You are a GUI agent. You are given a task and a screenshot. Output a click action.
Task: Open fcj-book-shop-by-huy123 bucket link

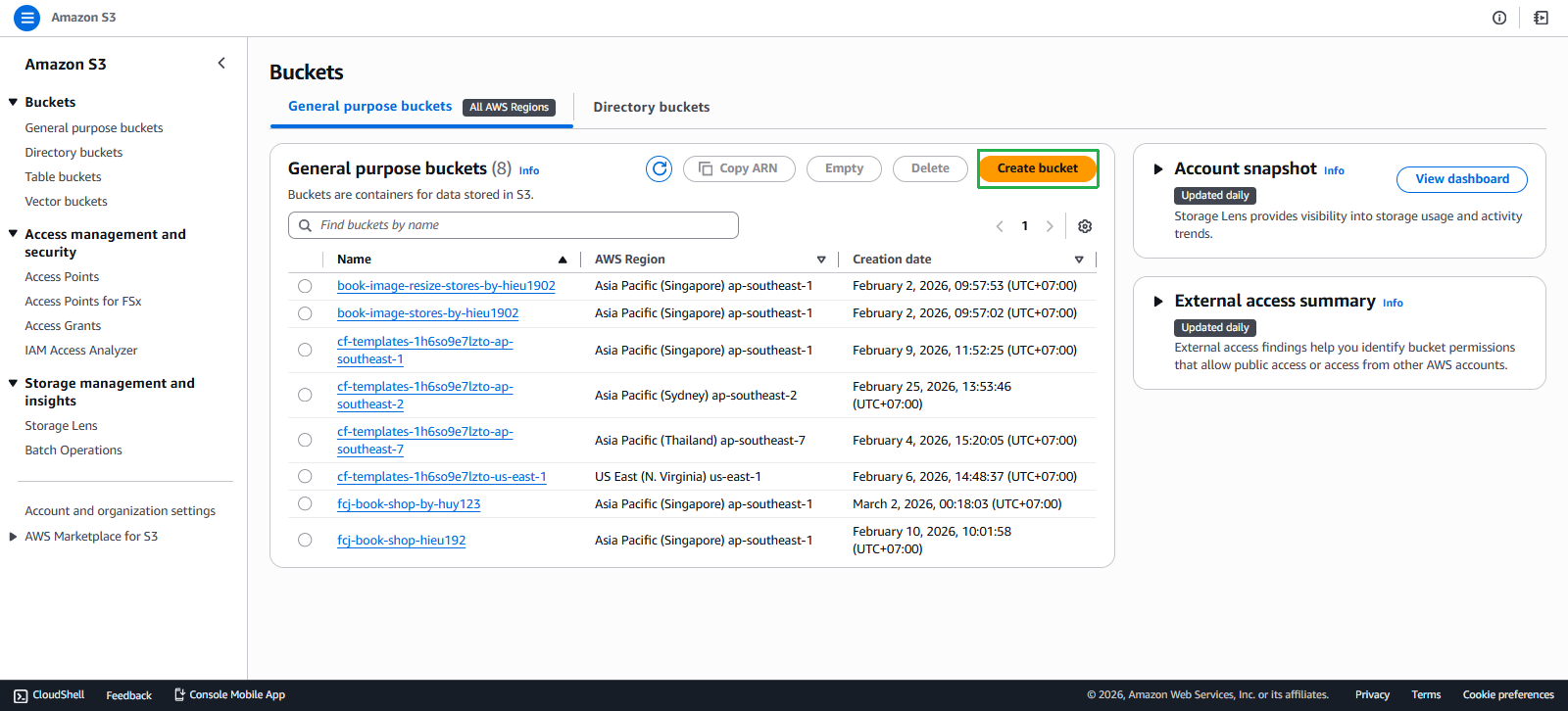[409, 504]
